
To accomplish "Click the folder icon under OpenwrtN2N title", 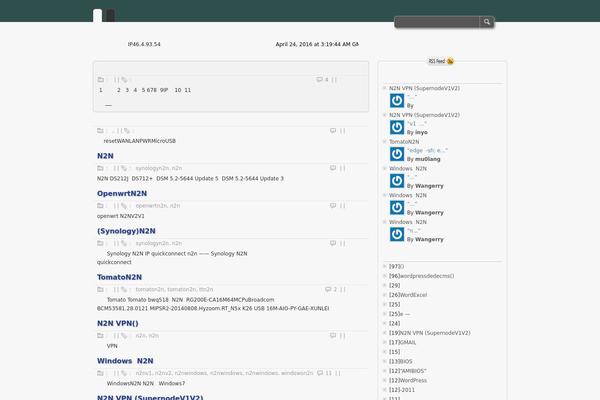I will pos(100,206).
